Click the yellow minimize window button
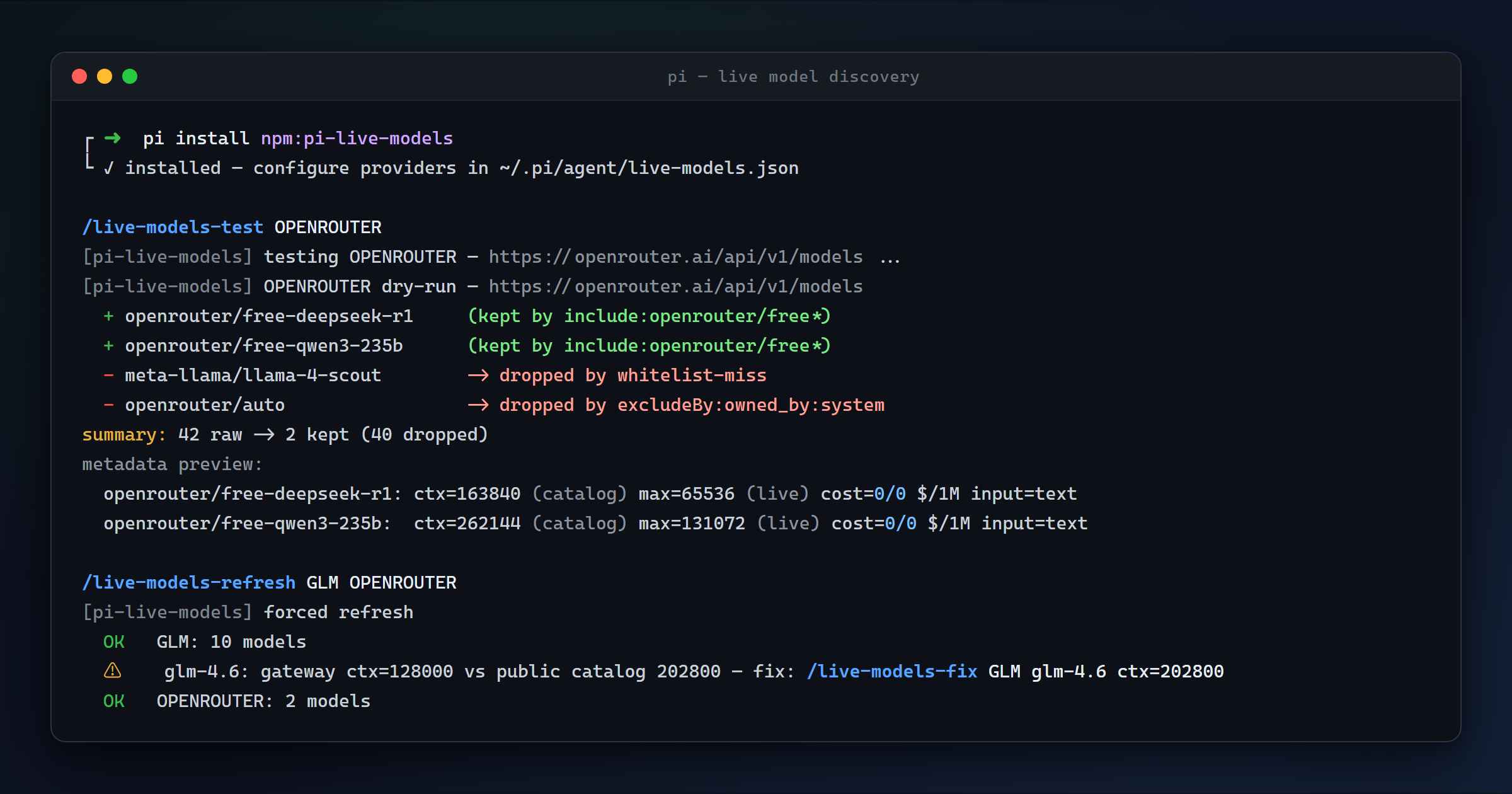Viewport: 1512px width, 794px height. pyautogui.click(x=105, y=76)
